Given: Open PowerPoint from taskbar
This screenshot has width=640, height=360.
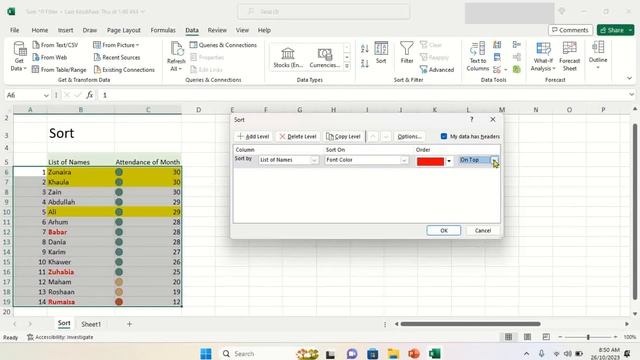Looking at the screenshot, I should (x=413, y=353).
